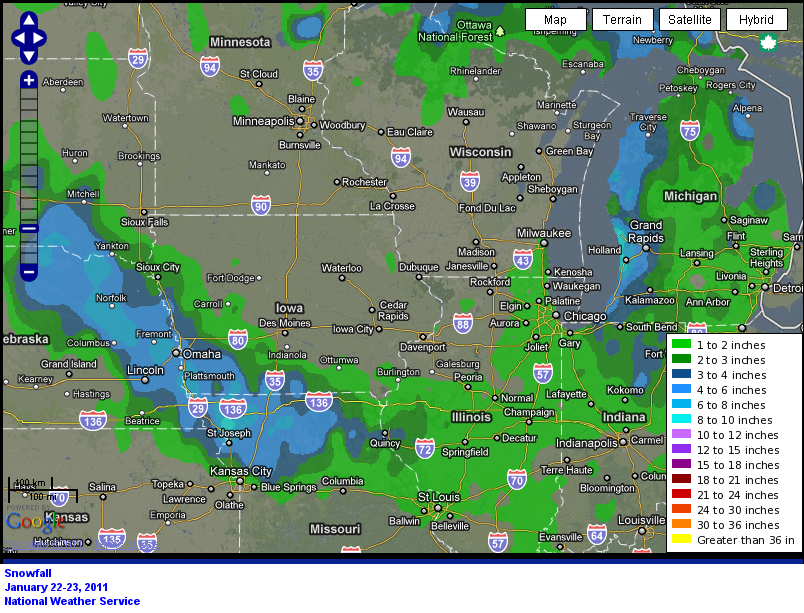Viewport: 804px width, 613px height.
Task: Click the 'January 22-23, 2011' date caption
Action: coord(56,587)
